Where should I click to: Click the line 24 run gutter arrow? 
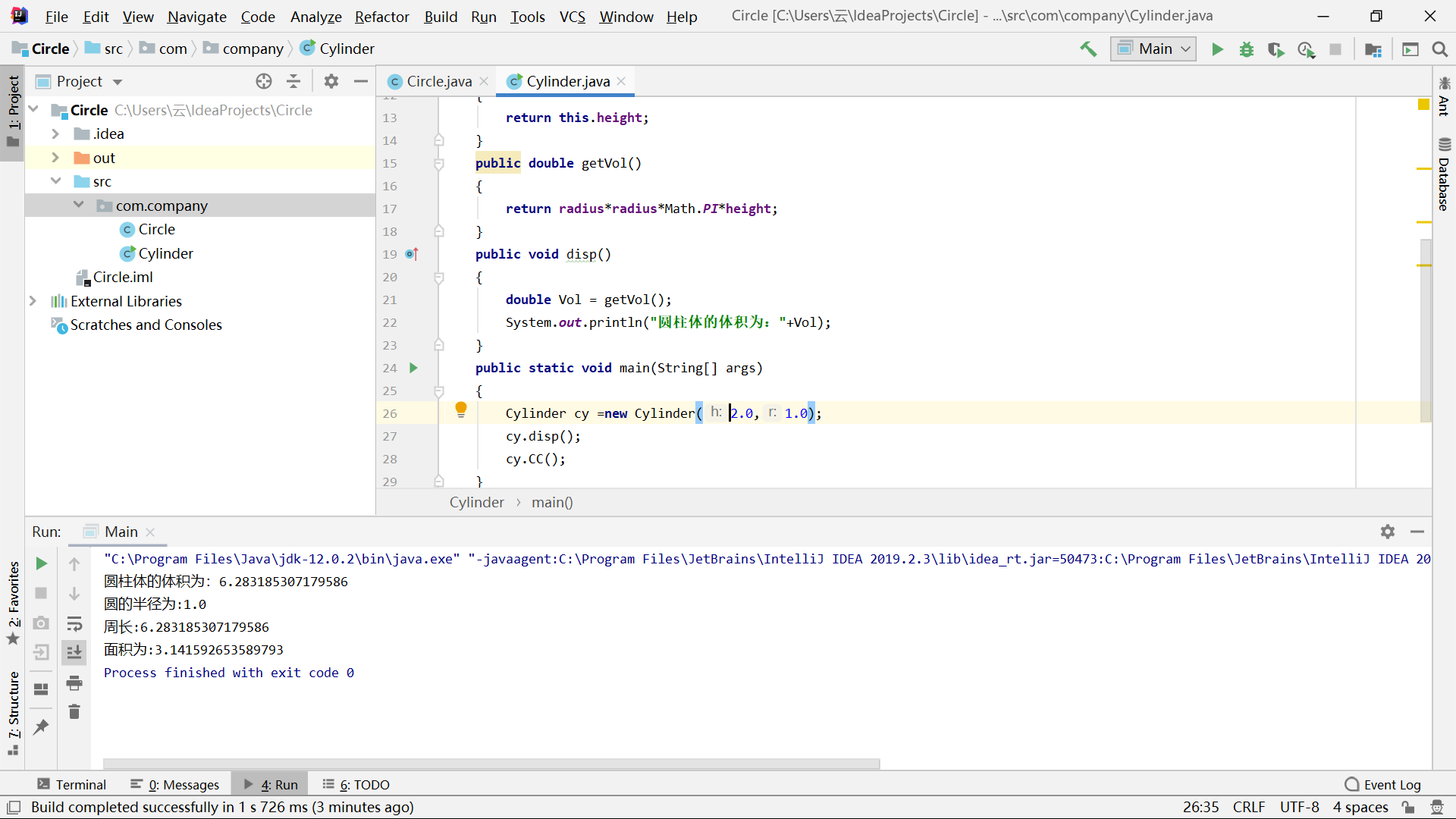(413, 368)
